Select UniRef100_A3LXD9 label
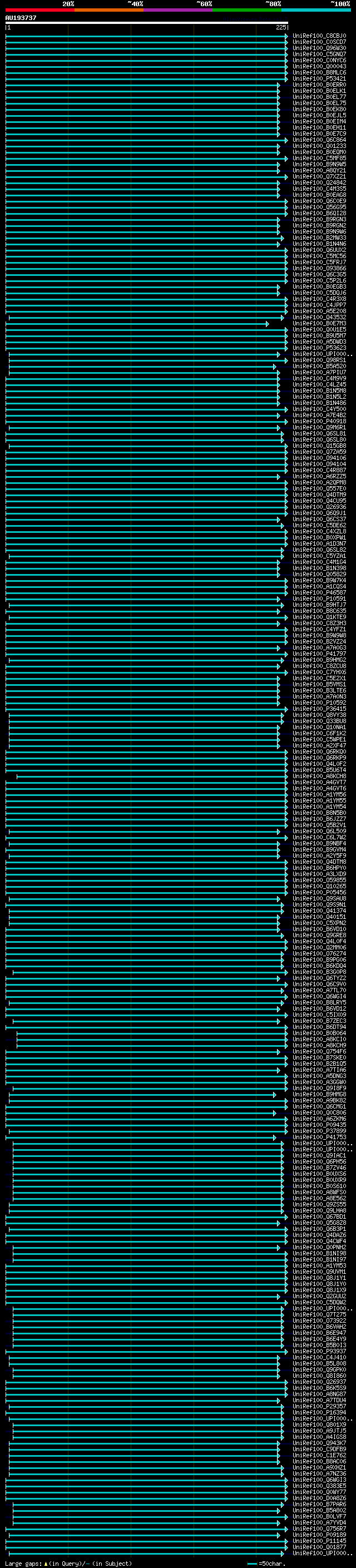This screenshot has height=1568, width=356. (319, 874)
